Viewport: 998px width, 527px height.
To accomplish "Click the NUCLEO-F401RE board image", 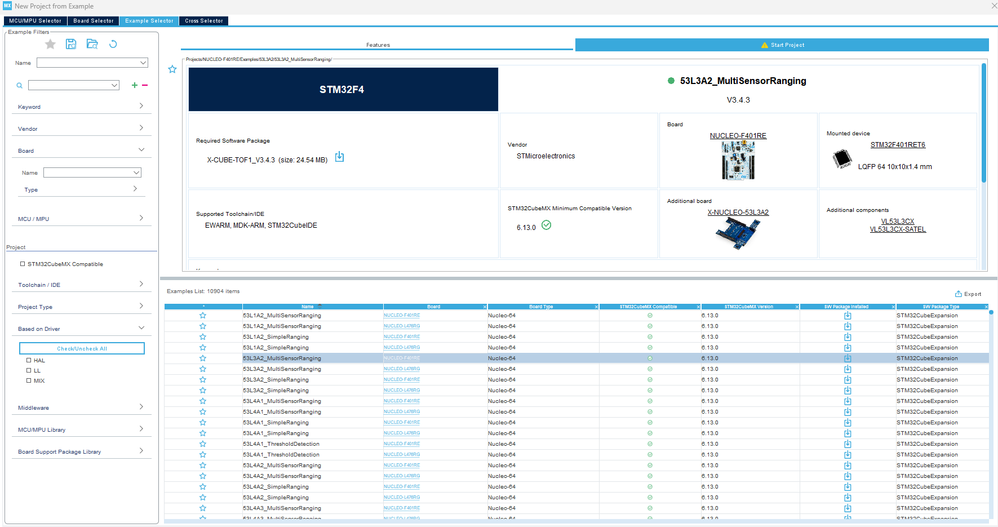I will pyautogui.click(x=738, y=160).
